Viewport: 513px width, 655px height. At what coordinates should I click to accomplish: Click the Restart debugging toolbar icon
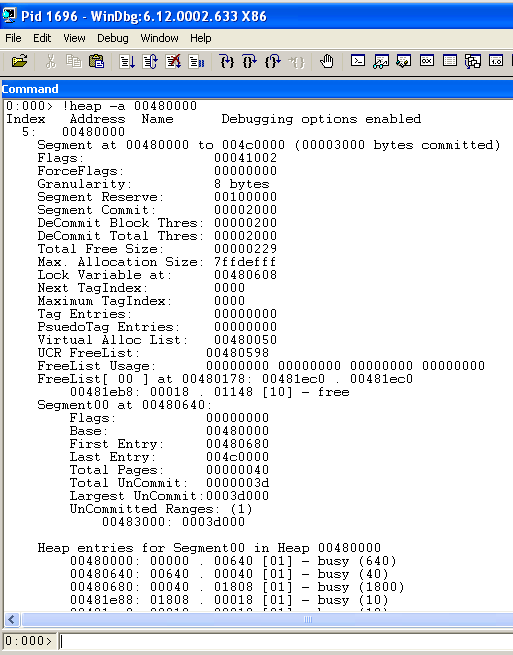(150, 62)
